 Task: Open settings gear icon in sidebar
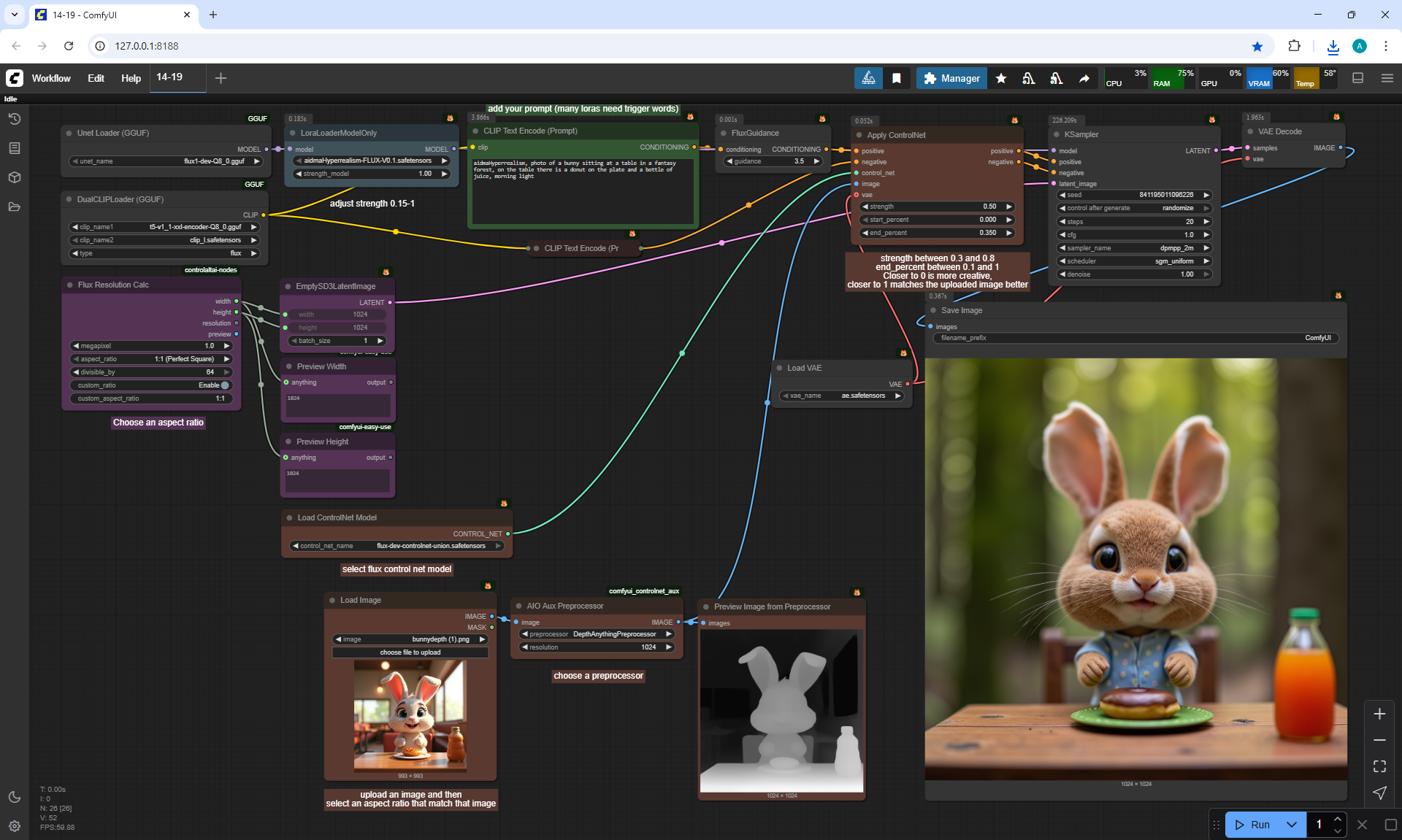click(15, 826)
